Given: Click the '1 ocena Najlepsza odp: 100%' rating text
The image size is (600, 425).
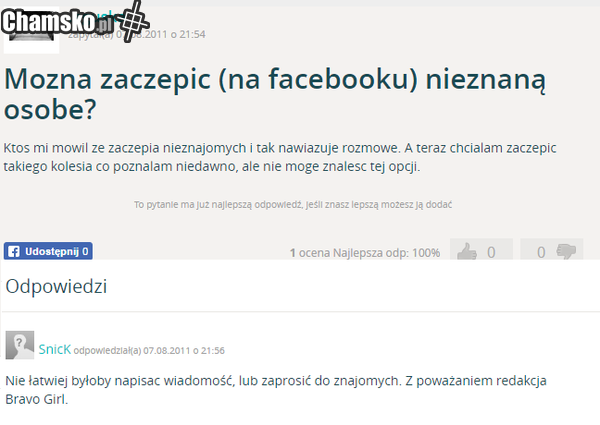Looking at the screenshot, I should coord(364,253).
